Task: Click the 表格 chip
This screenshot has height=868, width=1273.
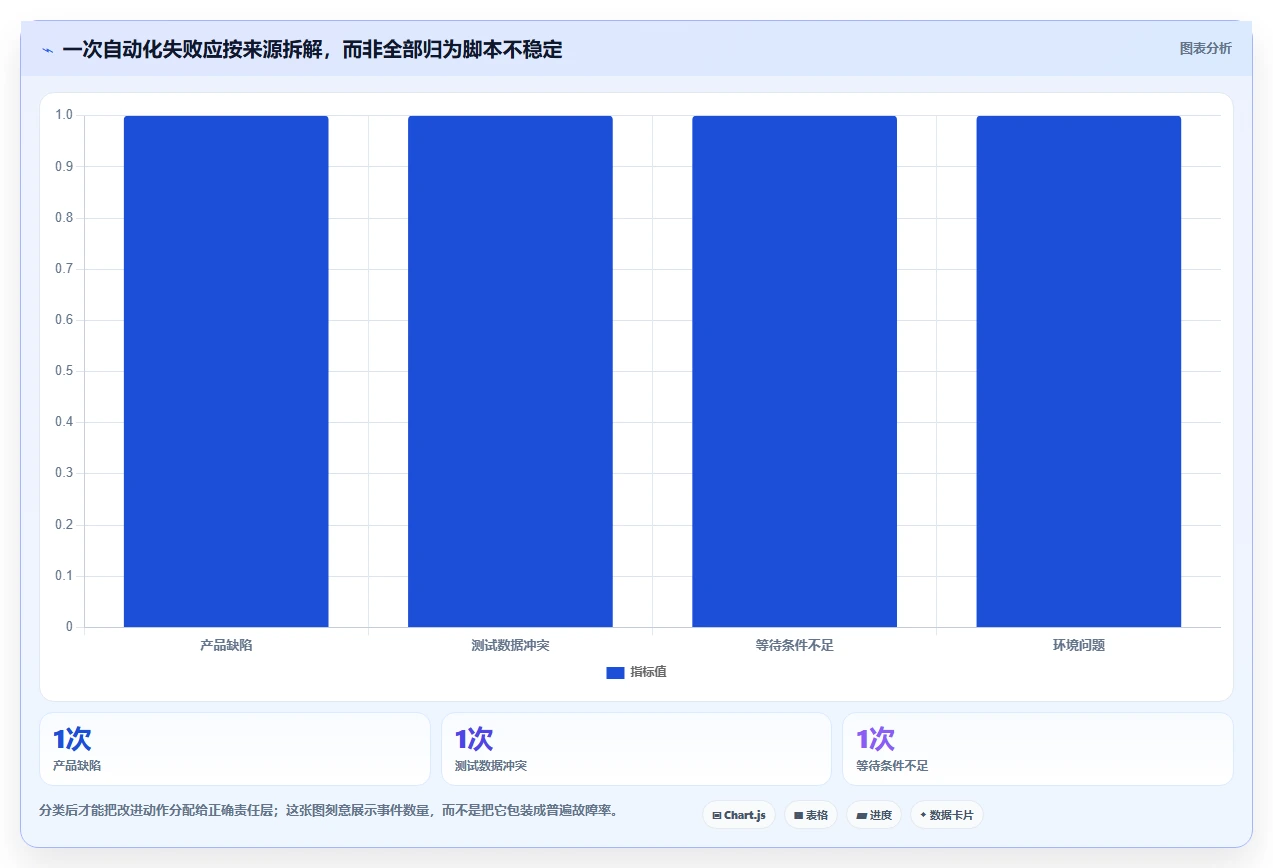Action: [811, 815]
